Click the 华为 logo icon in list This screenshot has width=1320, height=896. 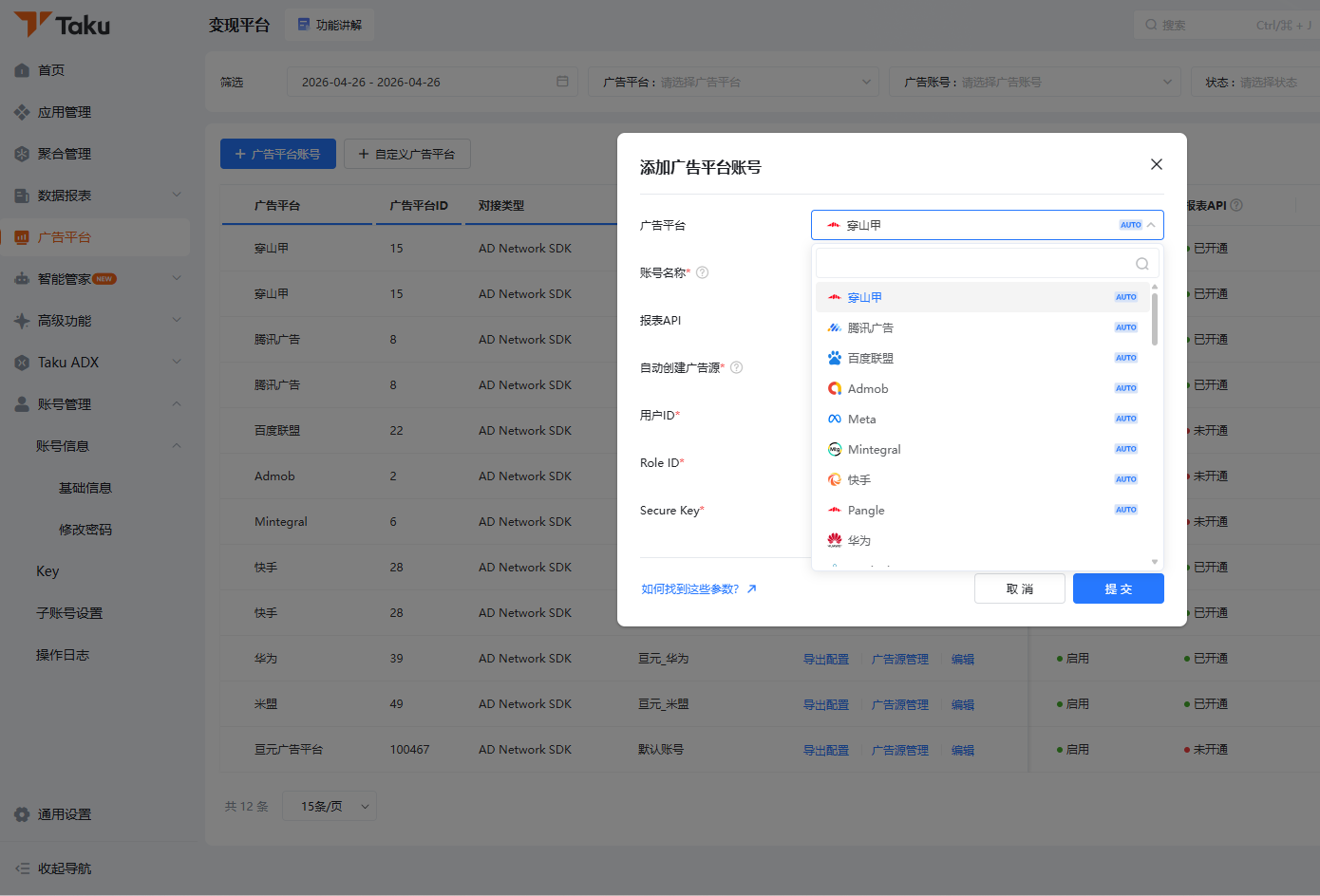point(835,540)
